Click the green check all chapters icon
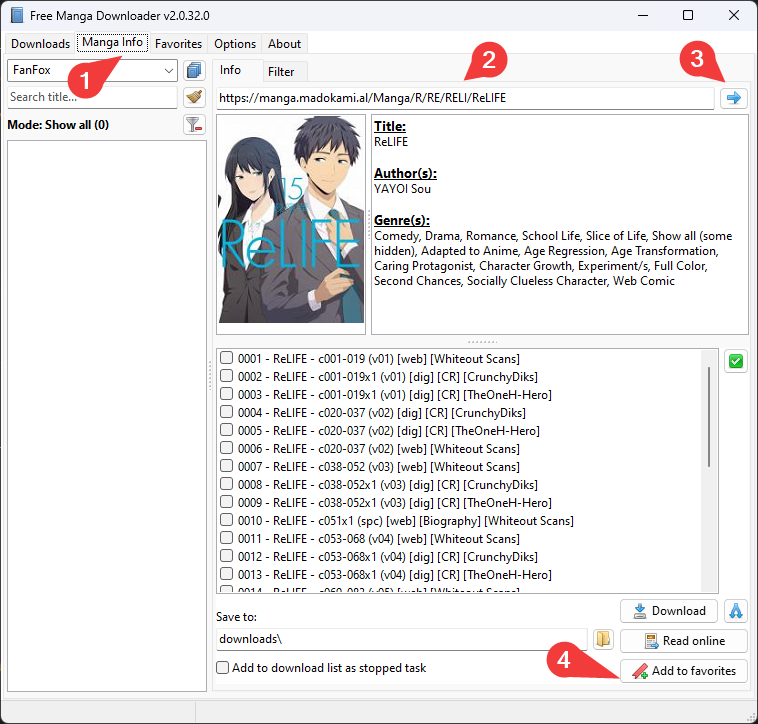 [x=736, y=361]
